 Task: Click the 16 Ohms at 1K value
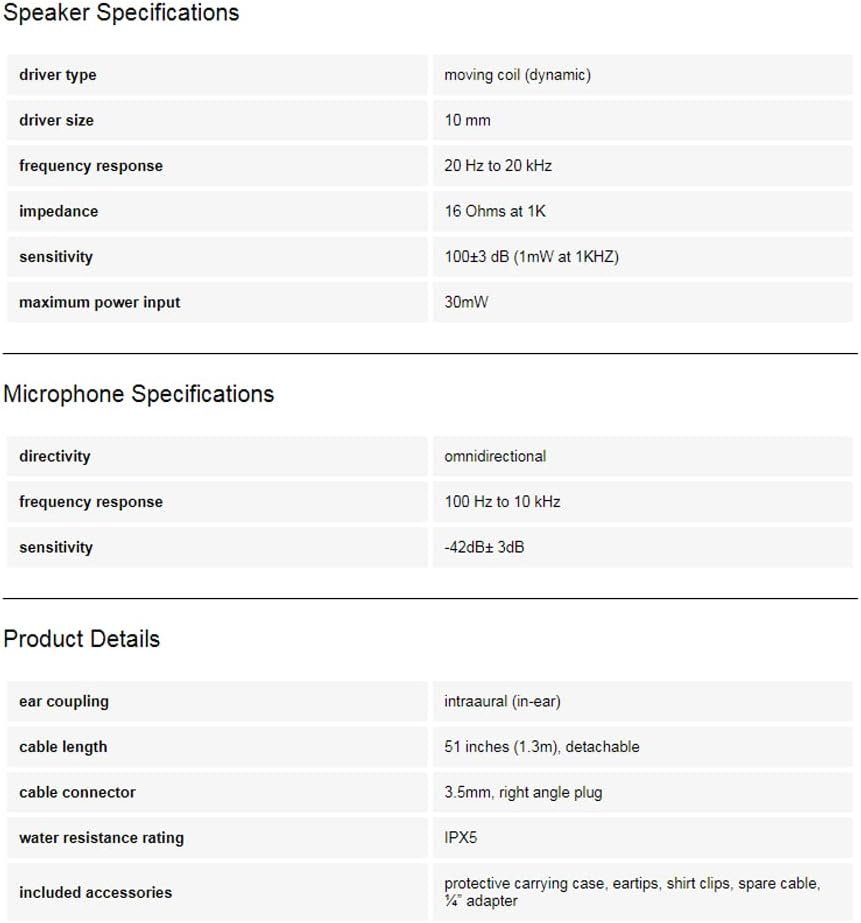point(495,211)
